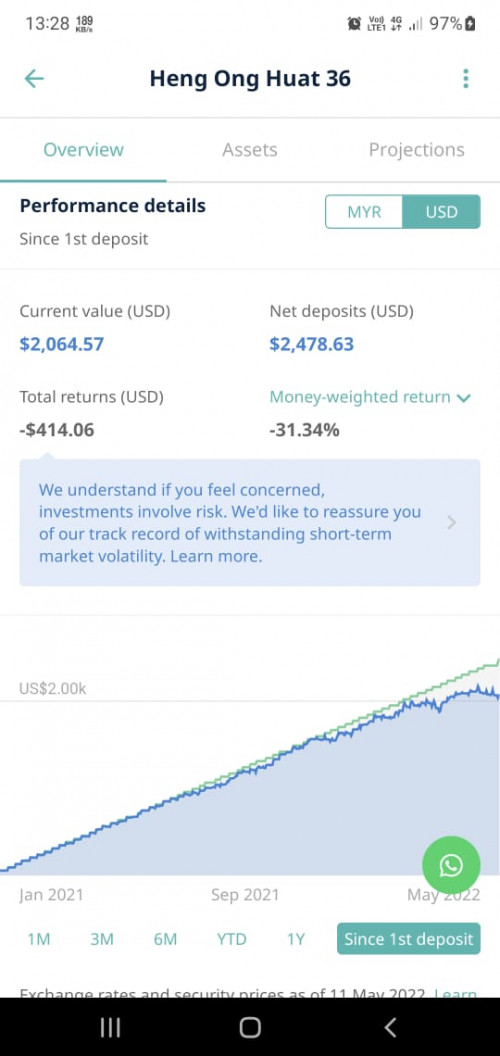Viewport: 500px width, 1056px height.
Task: Select the YTD time range
Action: (x=231, y=939)
